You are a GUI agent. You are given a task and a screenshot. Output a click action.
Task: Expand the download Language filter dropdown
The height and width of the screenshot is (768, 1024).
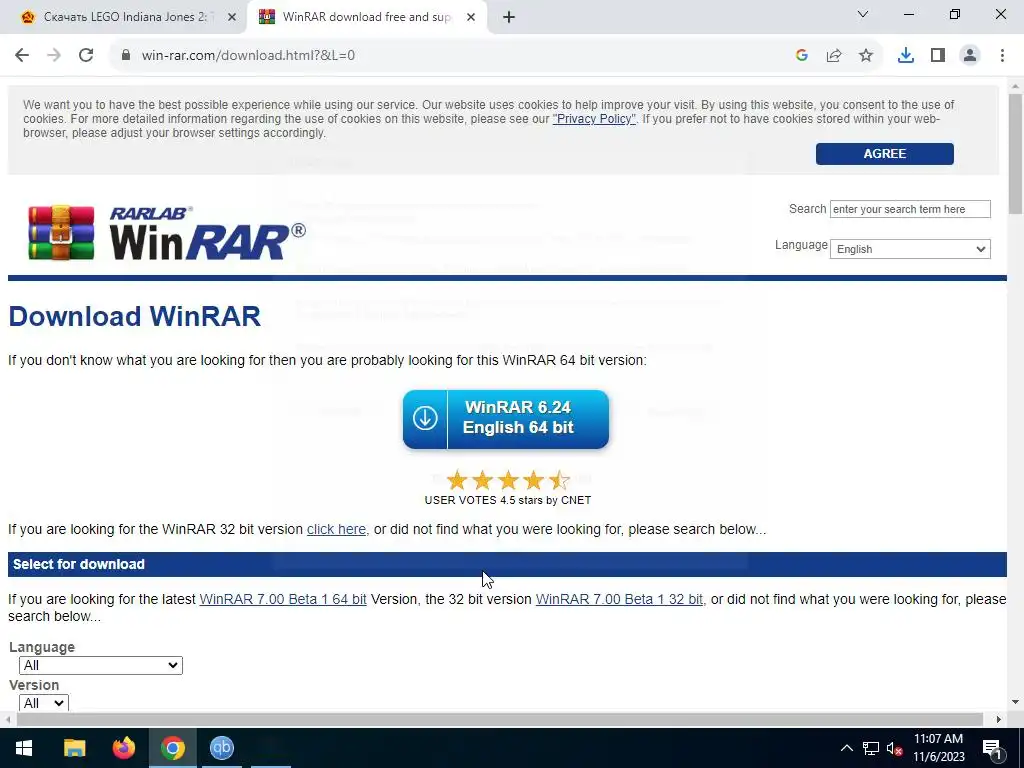click(x=101, y=665)
